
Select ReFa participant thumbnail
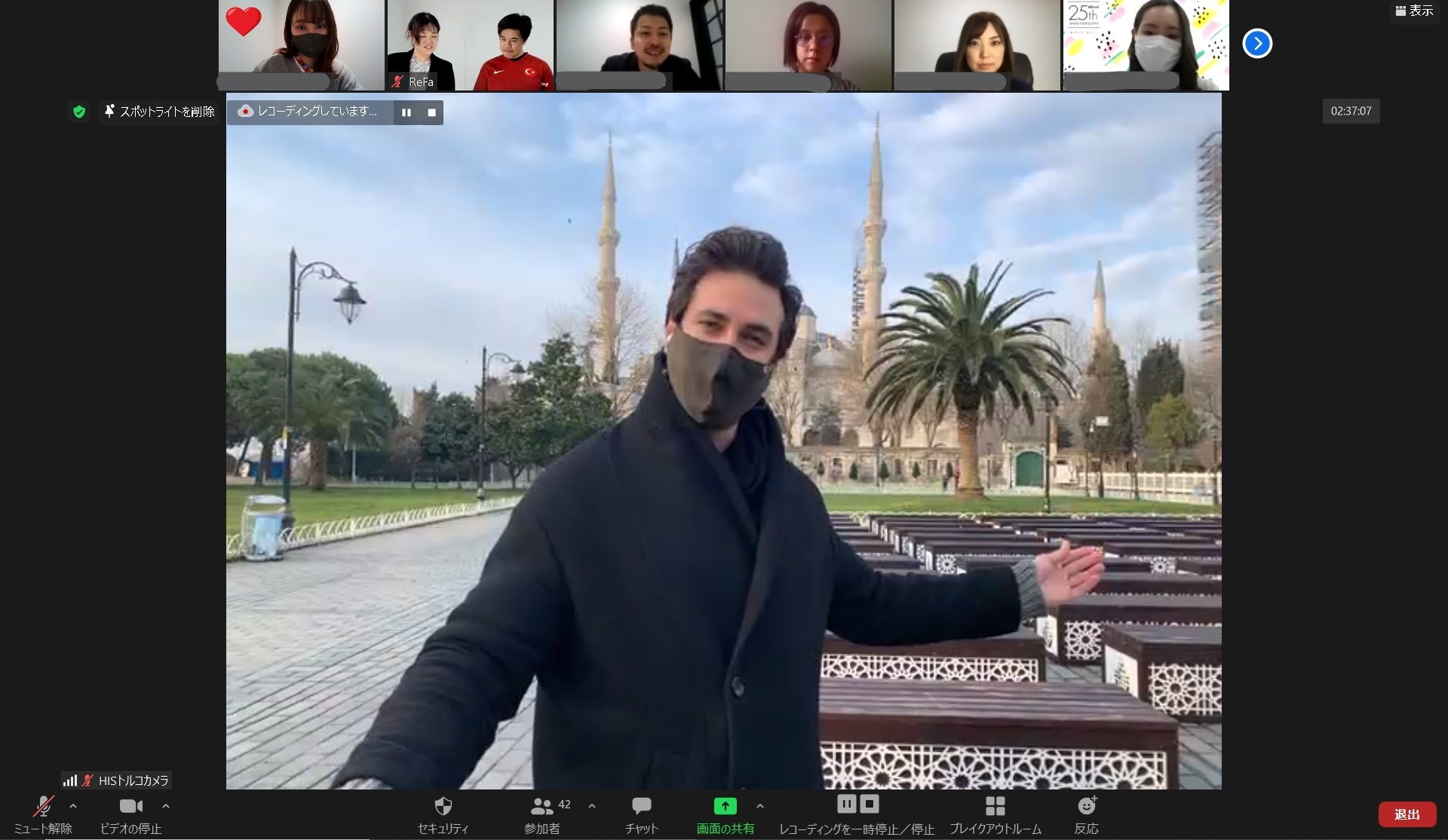point(471,45)
